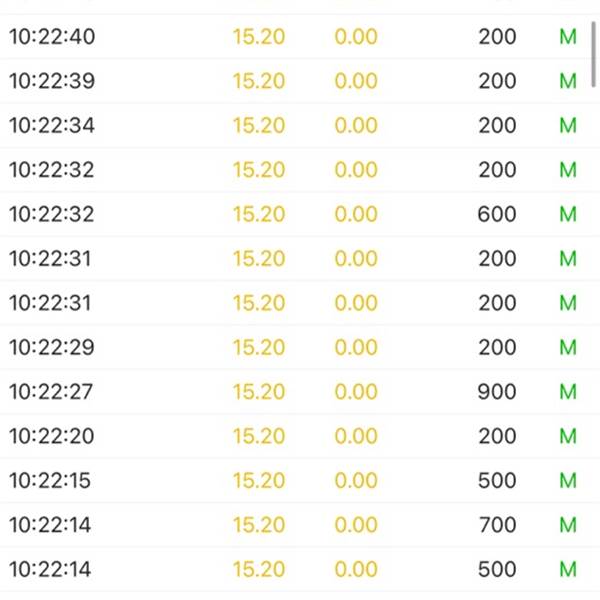Tap the 0.00 change value at 10:22:15
Viewport: 600px width, 600px height.
pyautogui.click(x=356, y=480)
